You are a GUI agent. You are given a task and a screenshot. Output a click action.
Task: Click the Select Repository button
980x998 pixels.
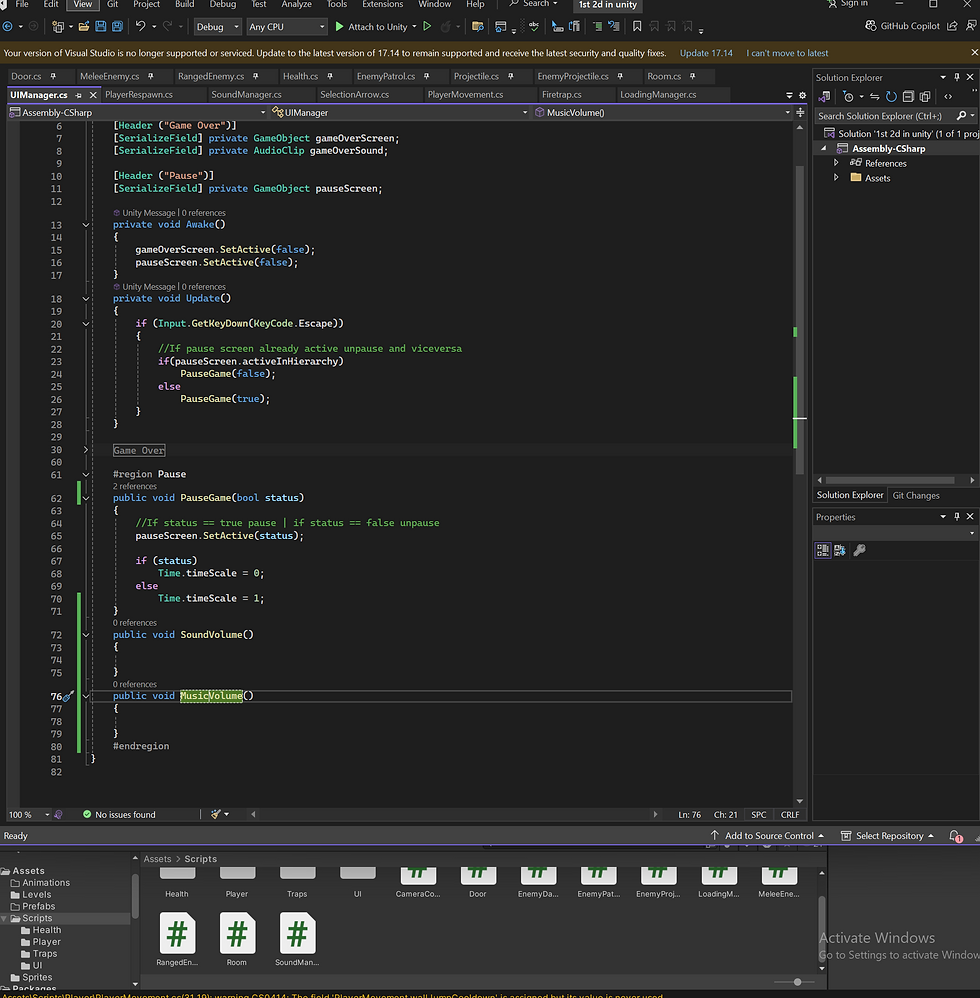pyautogui.click(x=888, y=836)
